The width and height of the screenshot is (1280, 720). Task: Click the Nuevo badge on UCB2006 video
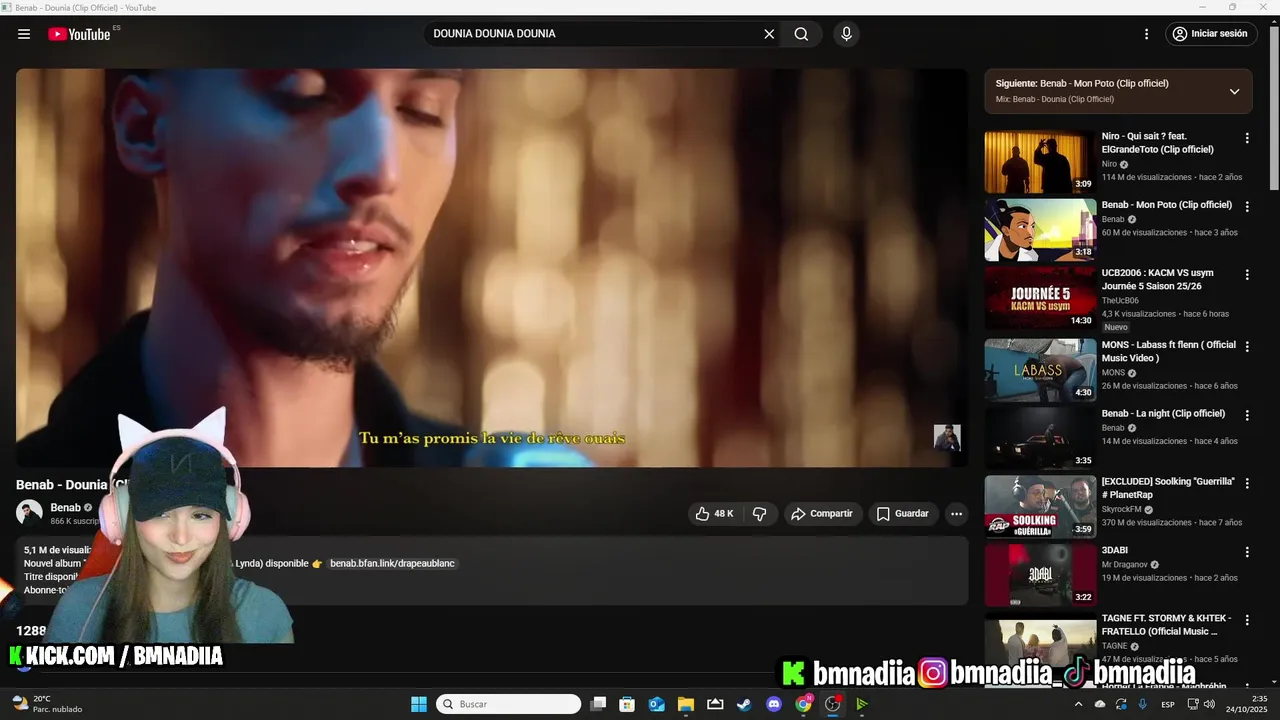pyautogui.click(x=1116, y=327)
